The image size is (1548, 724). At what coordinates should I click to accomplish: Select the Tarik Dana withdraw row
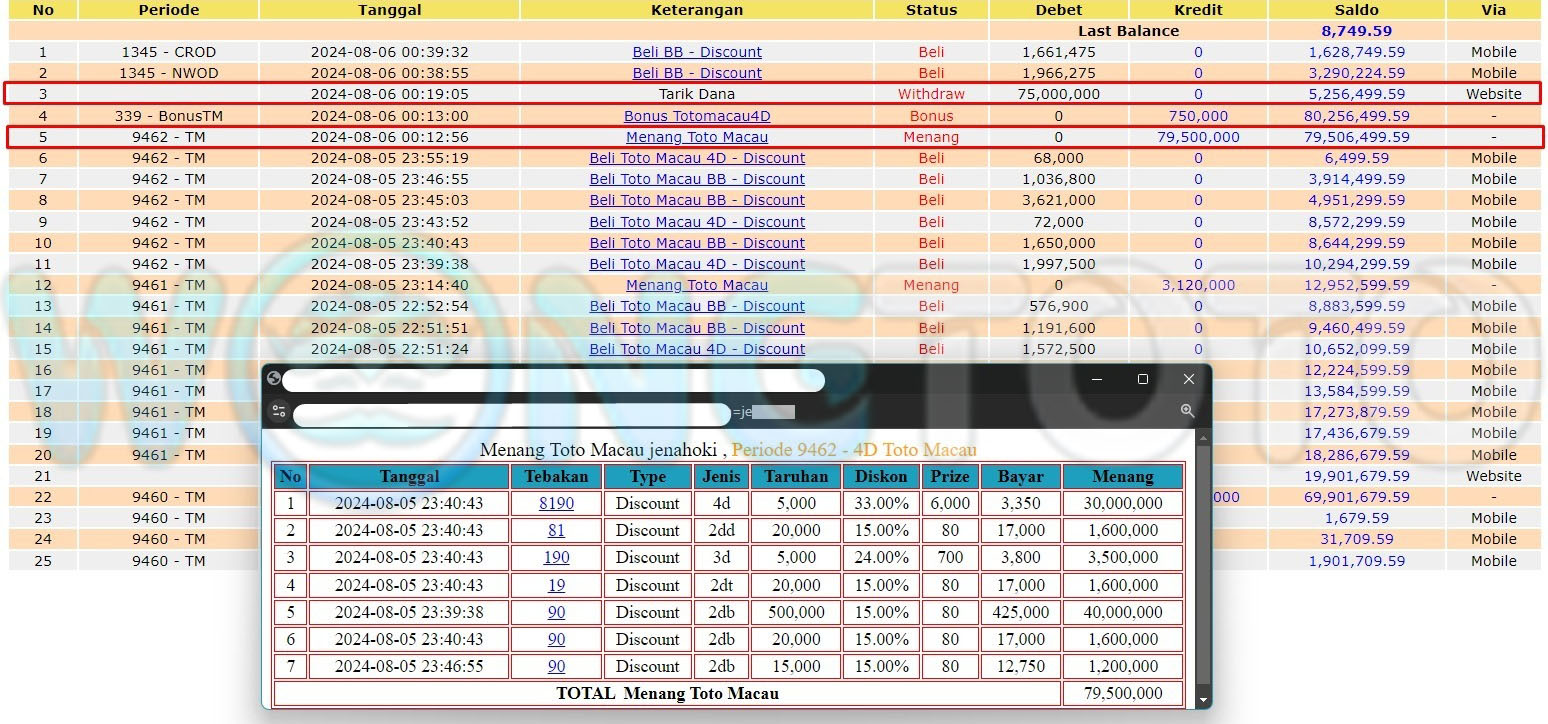click(772, 94)
